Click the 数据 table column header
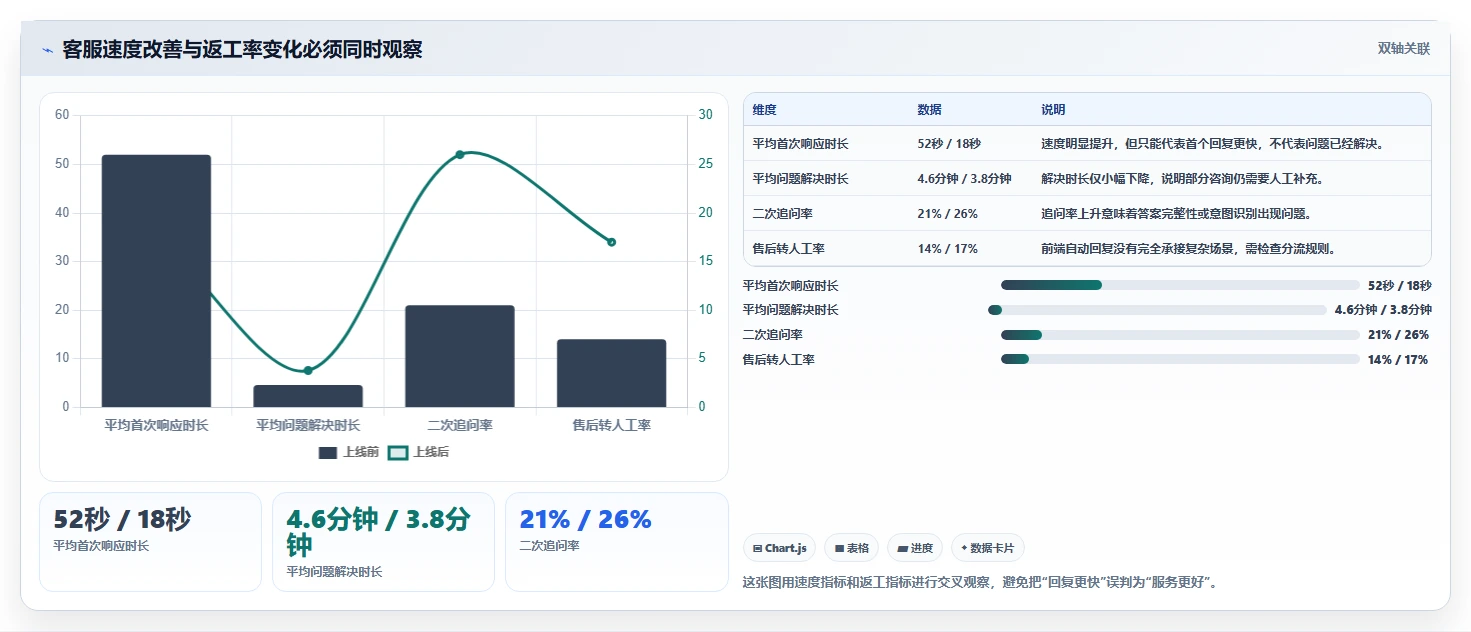Viewport: 1471px width, 632px height. pos(929,110)
